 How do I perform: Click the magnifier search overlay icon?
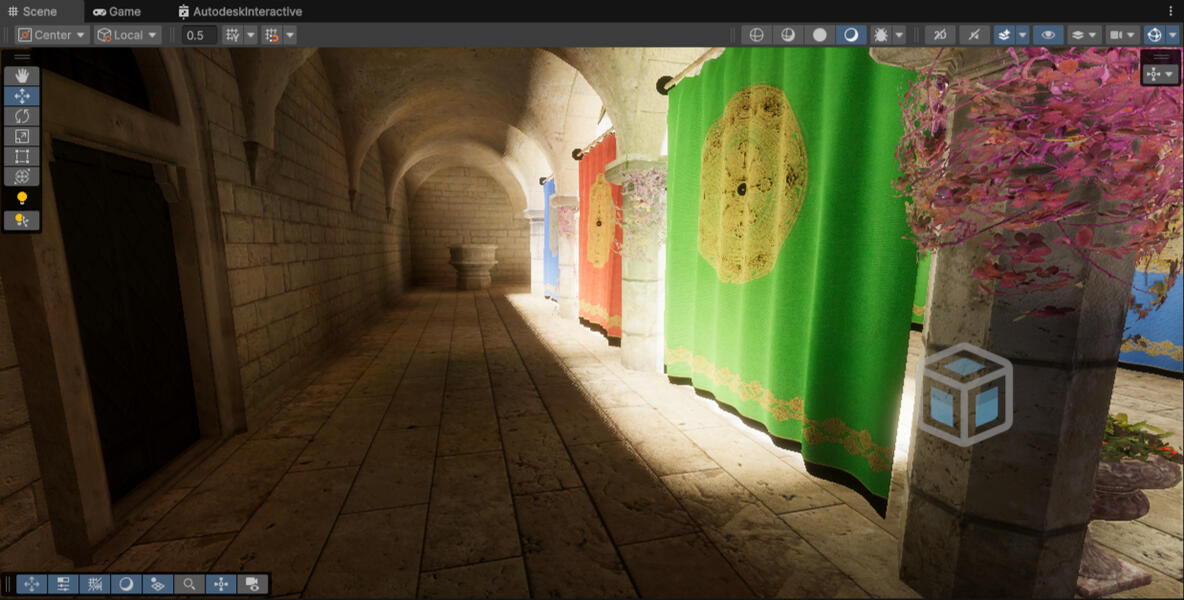[x=188, y=584]
